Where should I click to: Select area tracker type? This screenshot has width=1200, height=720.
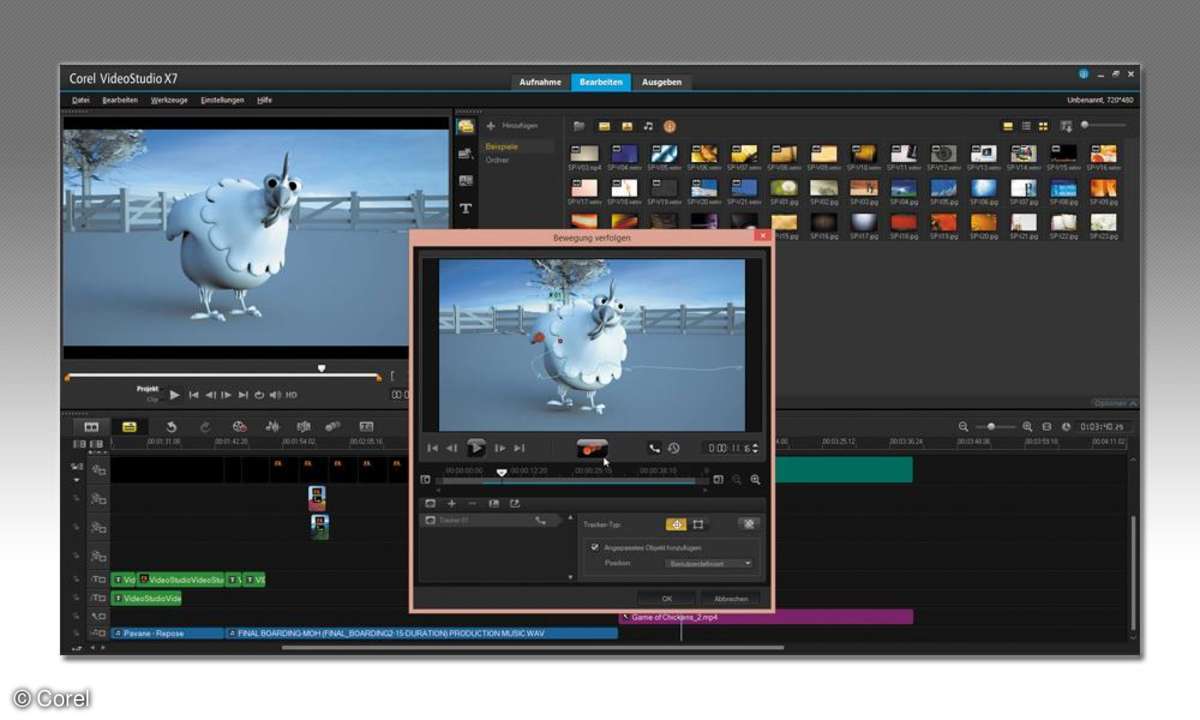pos(698,524)
